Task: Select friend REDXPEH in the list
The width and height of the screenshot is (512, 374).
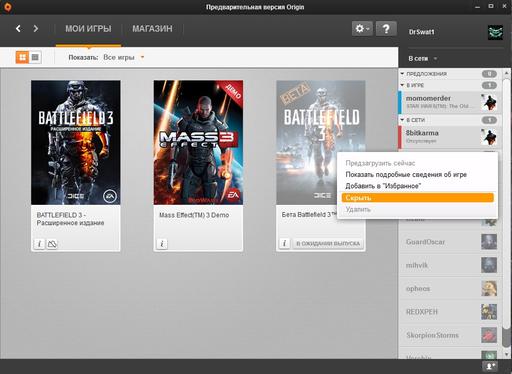Action: pos(449,312)
